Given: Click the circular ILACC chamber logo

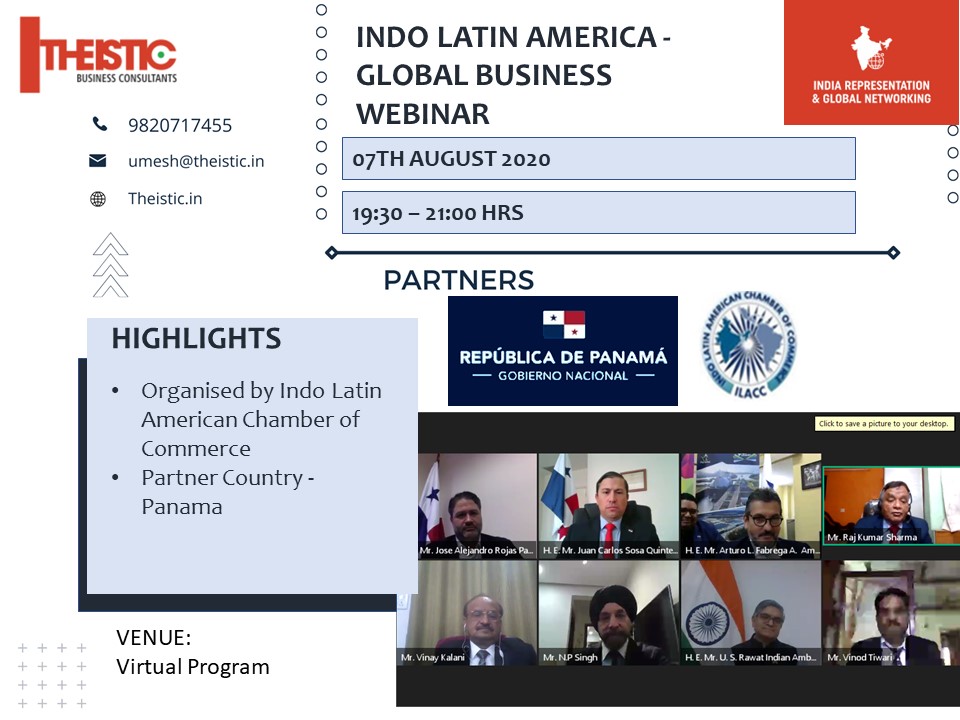Looking at the screenshot, I should click(x=749, y=344).
